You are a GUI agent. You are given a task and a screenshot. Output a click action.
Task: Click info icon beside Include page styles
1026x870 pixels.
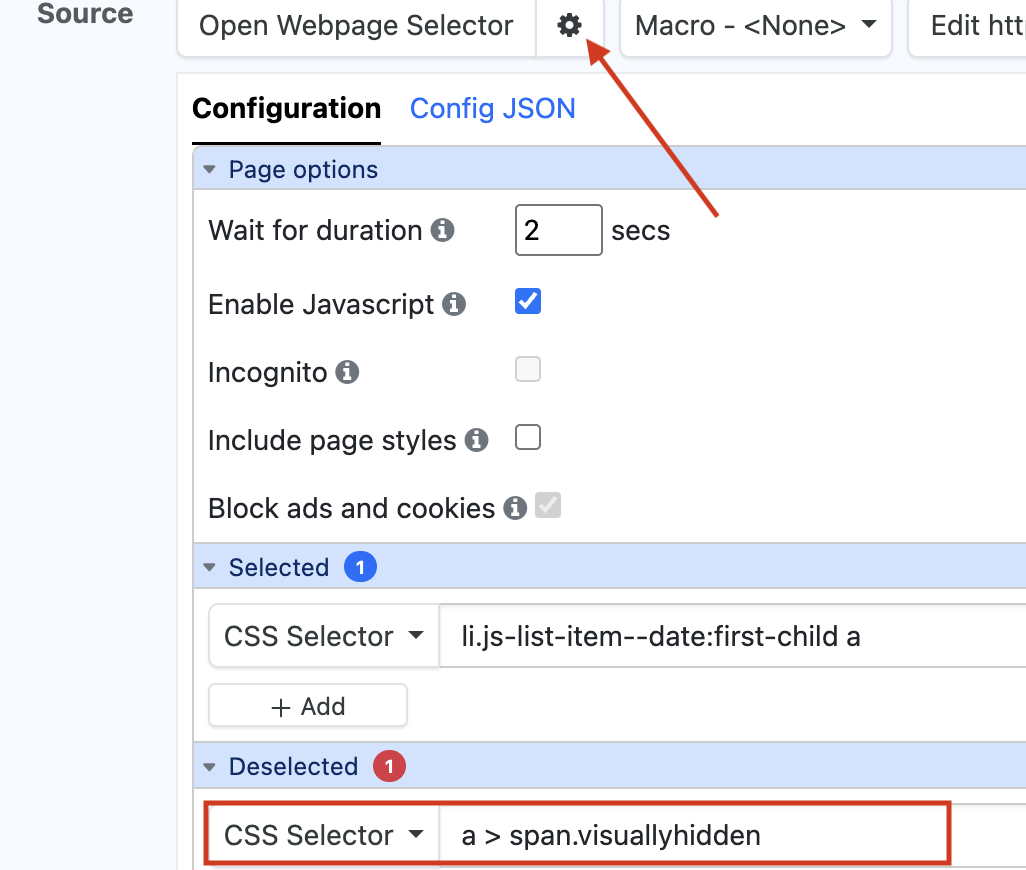point(477,440)
